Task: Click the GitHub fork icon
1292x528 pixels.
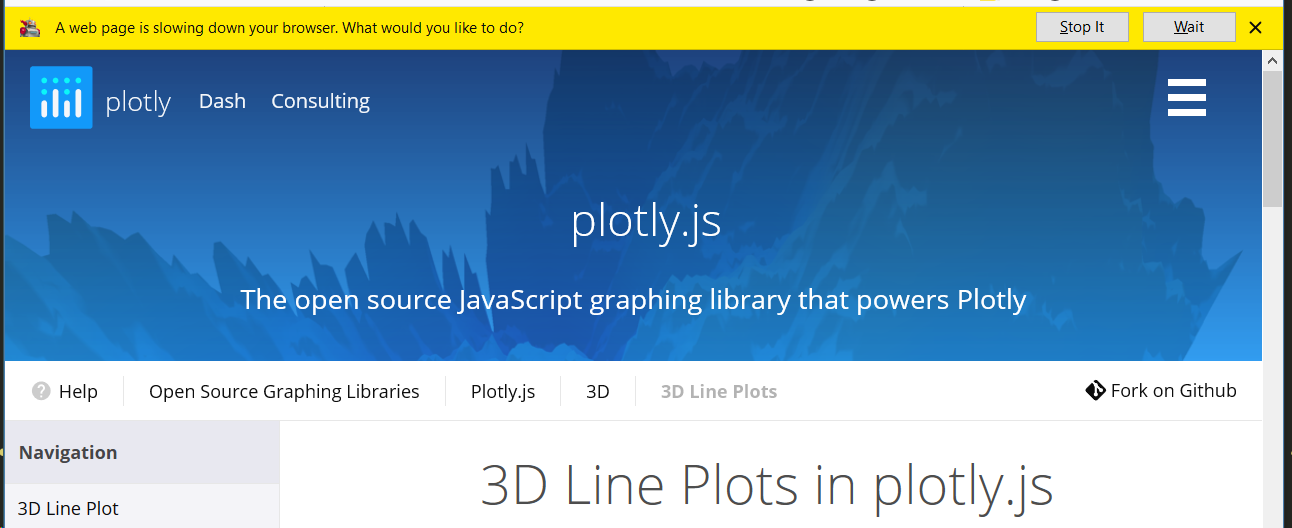Action: click(x=1095, y=390)
